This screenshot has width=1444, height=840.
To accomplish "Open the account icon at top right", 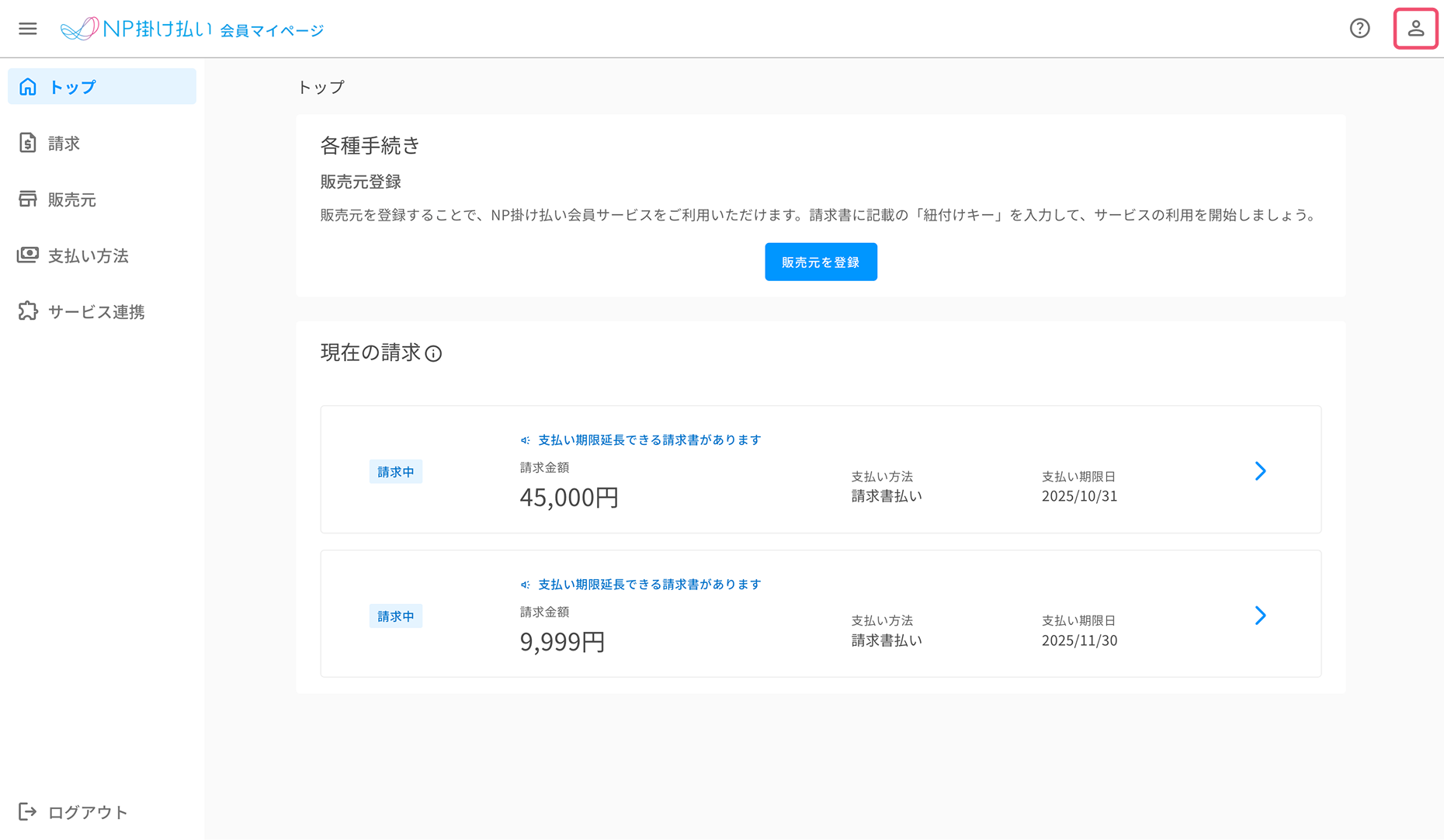I will [1416, 28].
